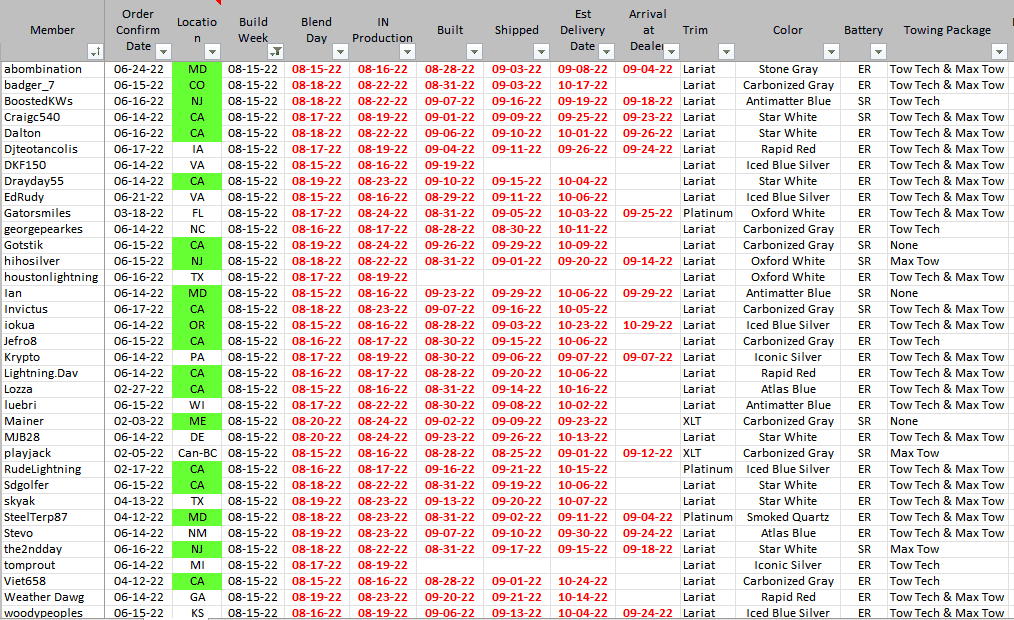Expand the Blend Day filter arrow

341,51
